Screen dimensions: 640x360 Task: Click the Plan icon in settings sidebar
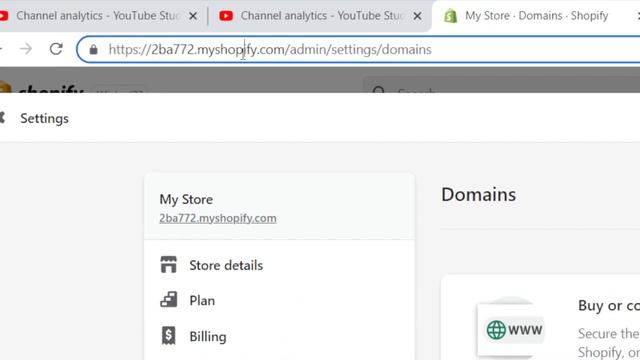point(169,300)
